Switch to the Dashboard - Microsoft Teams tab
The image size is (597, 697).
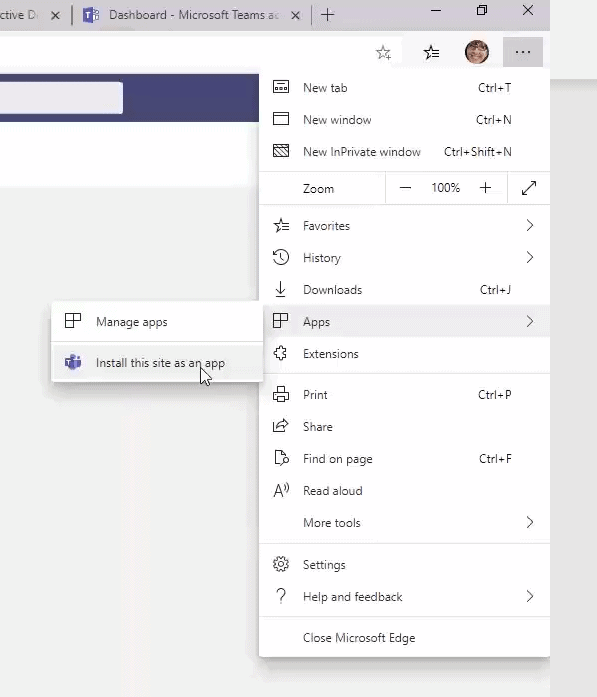point(186,16)
